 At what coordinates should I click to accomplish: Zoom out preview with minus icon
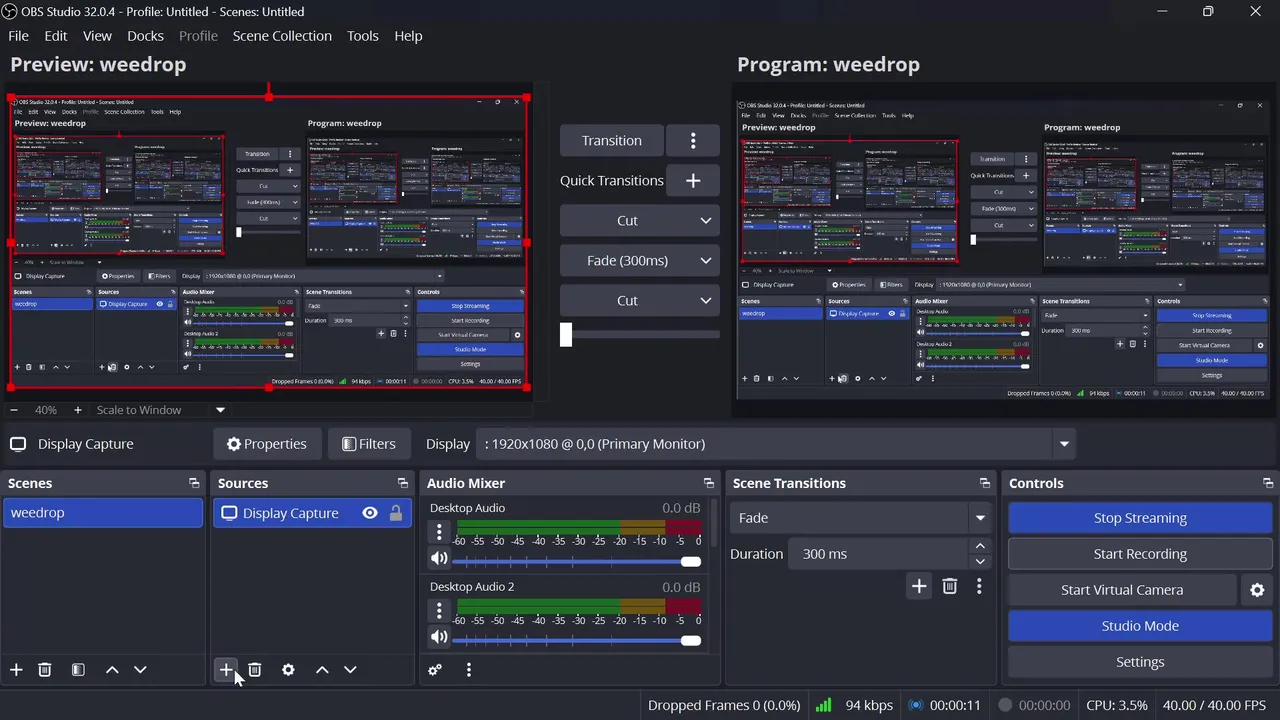(x=14, y=410)
